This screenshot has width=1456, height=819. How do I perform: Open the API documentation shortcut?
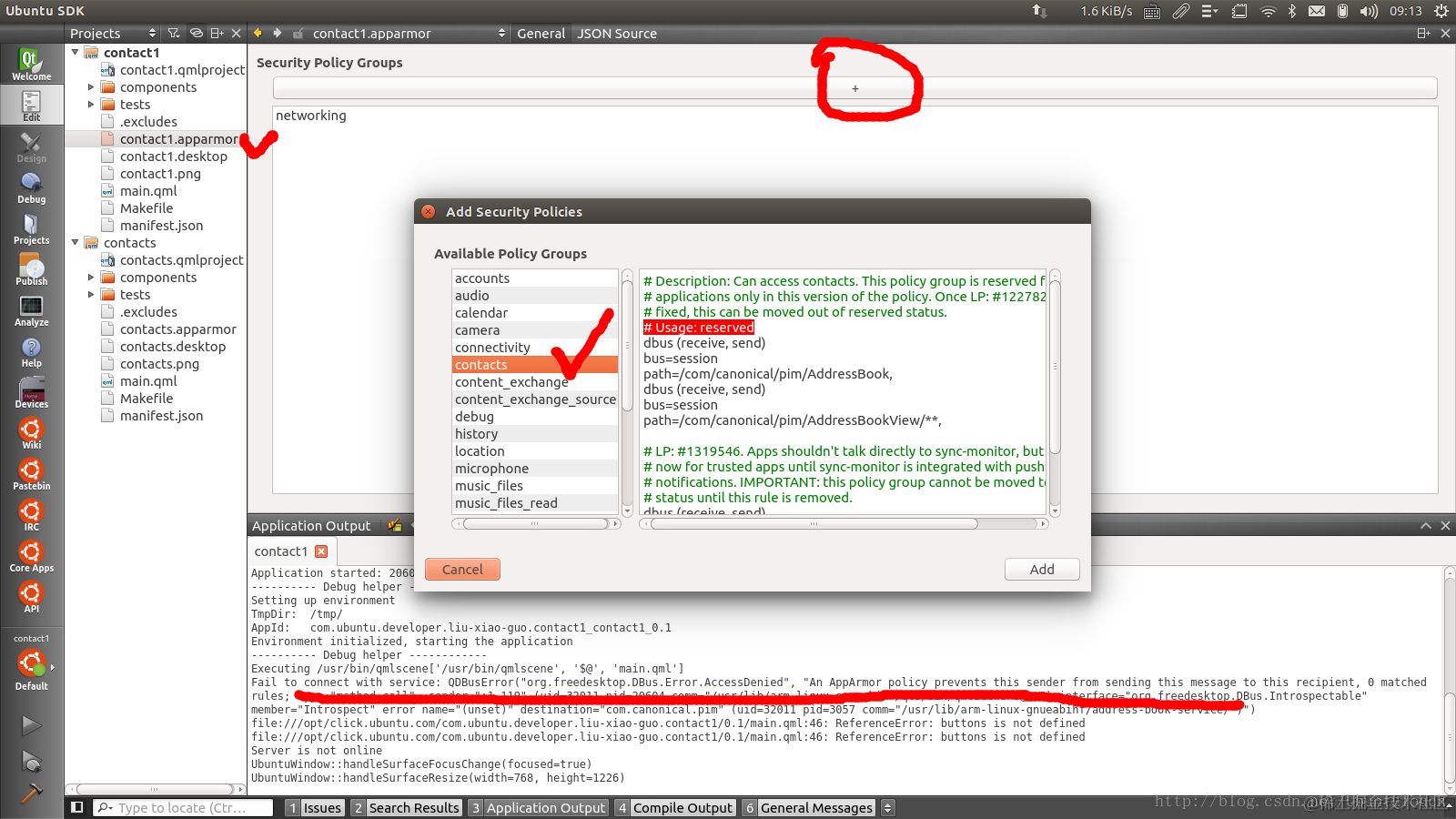pyautogui.click(x=31, y=597)
